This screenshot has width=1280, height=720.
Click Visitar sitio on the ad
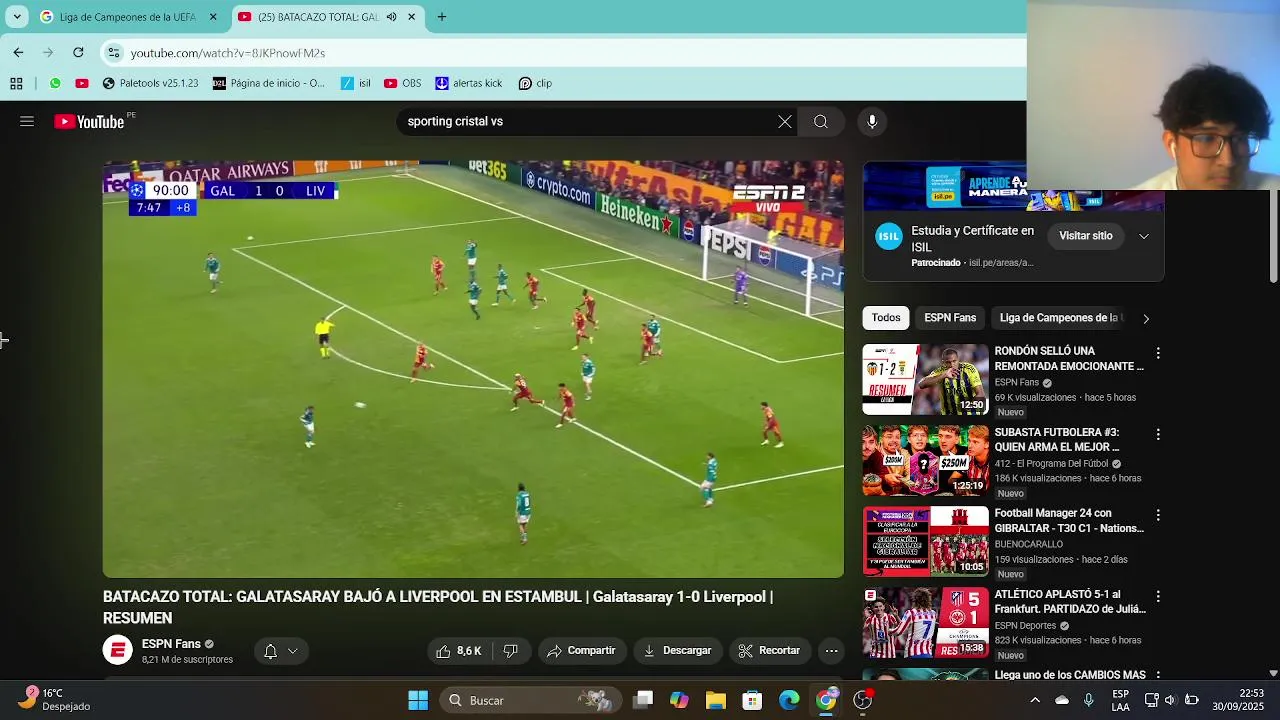point(1086,236)
